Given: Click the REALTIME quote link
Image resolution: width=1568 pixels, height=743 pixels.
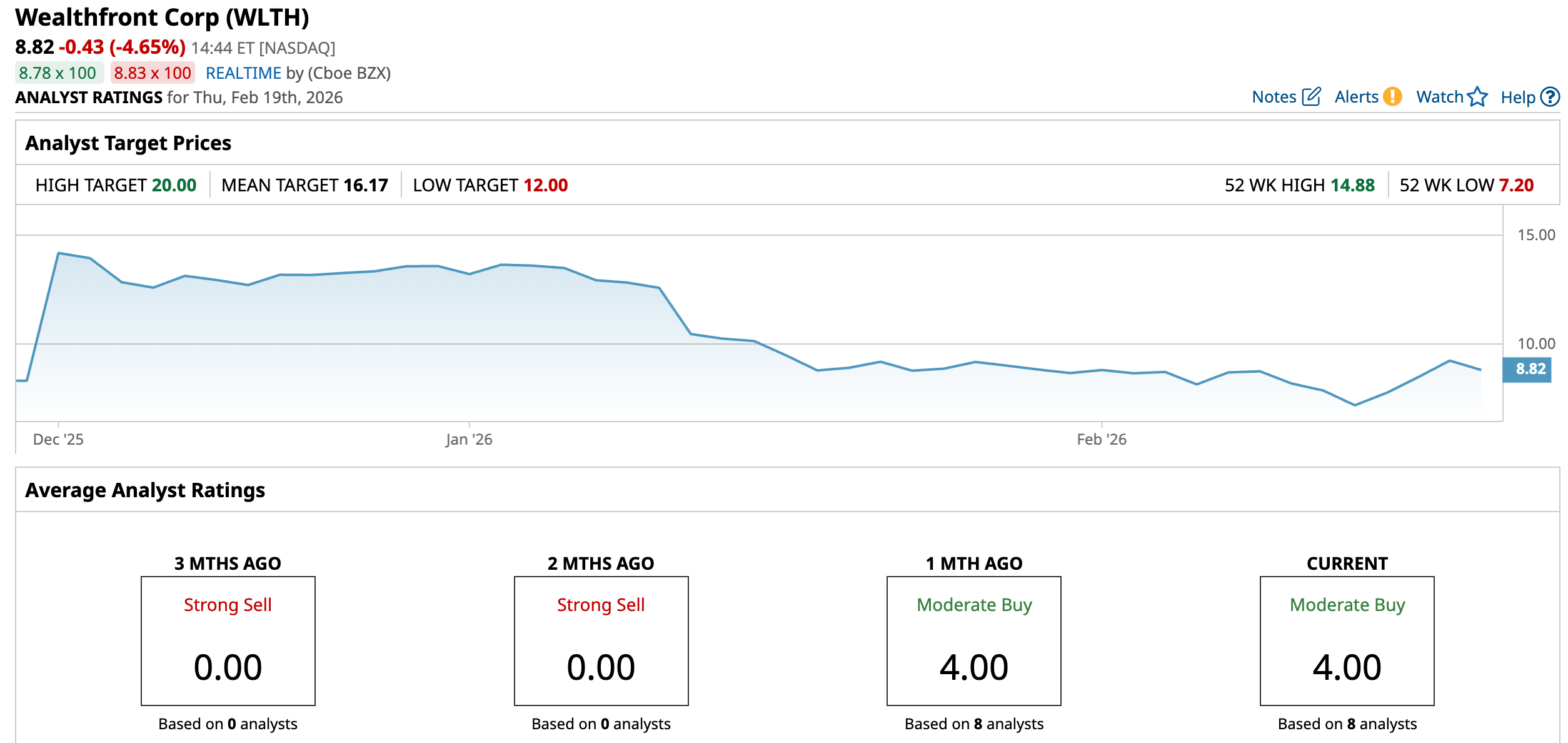Looking at the screenshot, I should (x=243, y=73).
